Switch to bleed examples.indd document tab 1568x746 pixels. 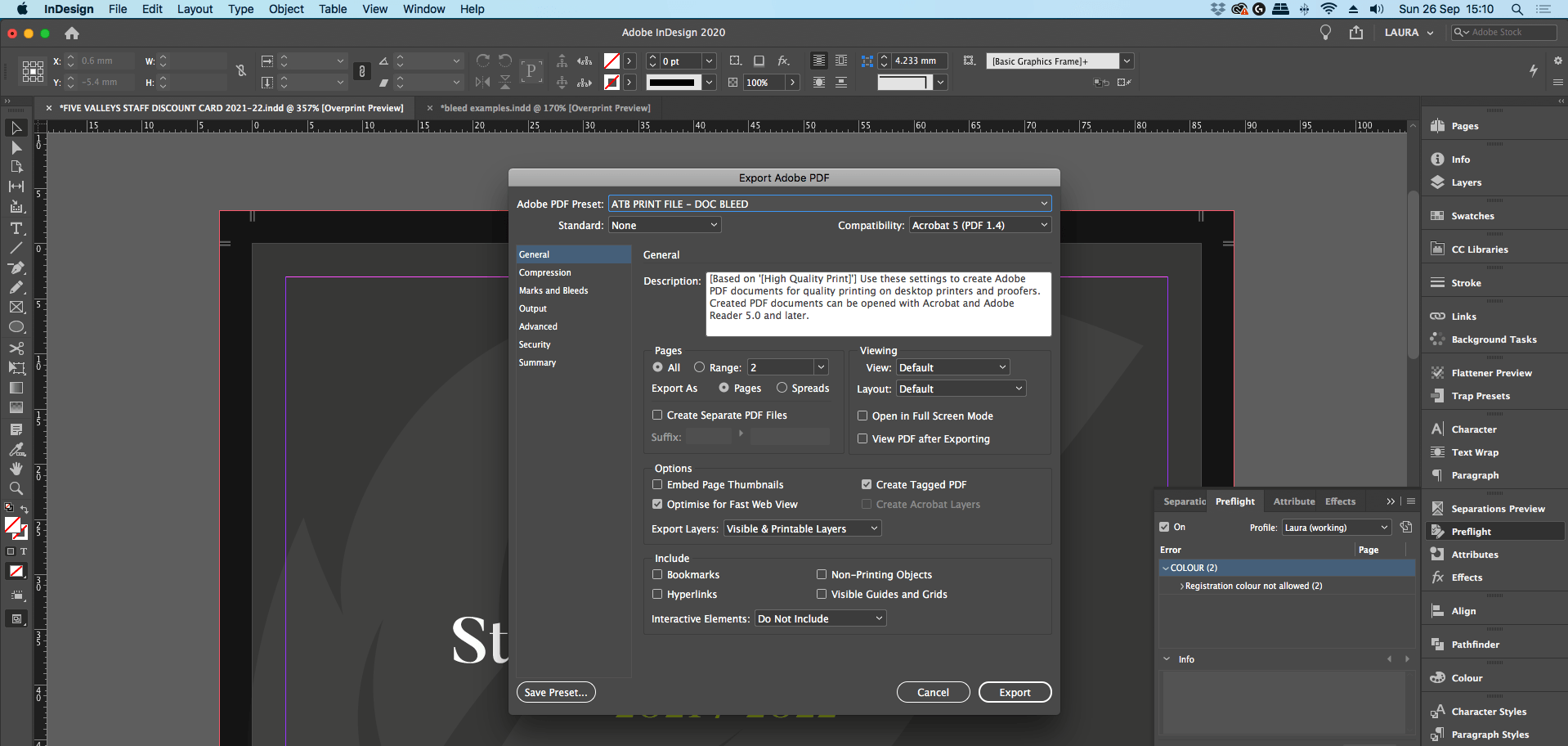pyautogui.click(x=544, y=108)
